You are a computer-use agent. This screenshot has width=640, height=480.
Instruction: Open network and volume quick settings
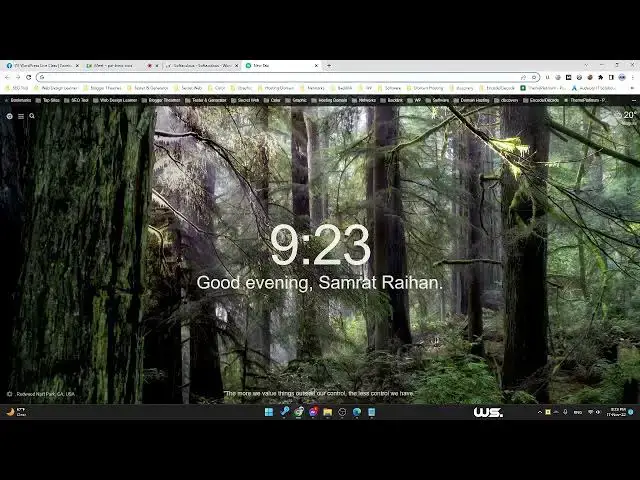coord(594,412)
